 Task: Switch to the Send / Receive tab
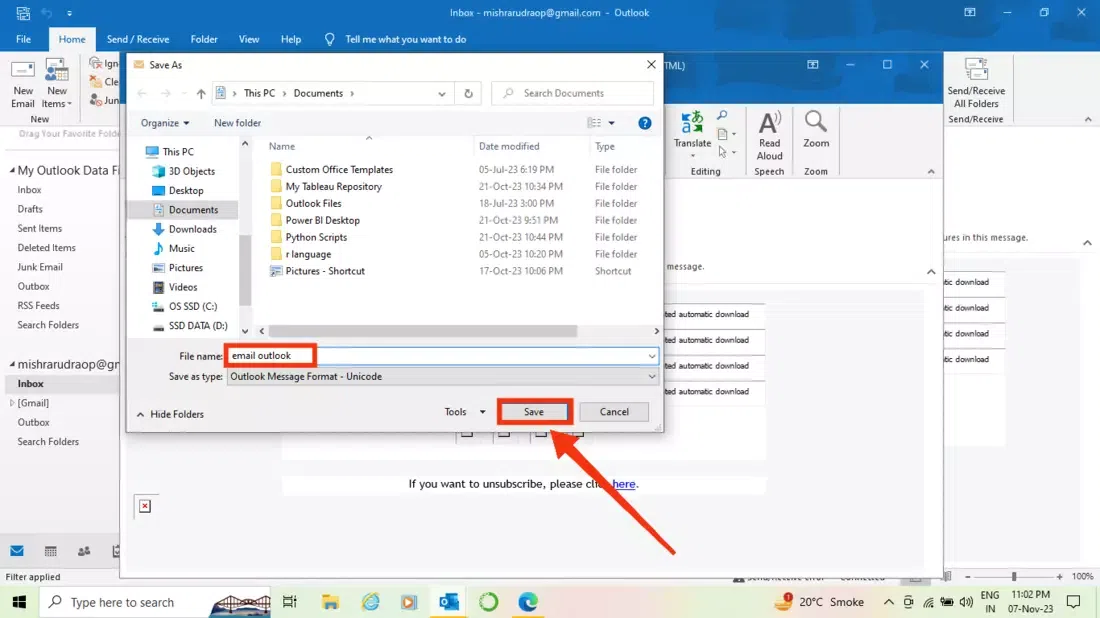click(138, 39)
